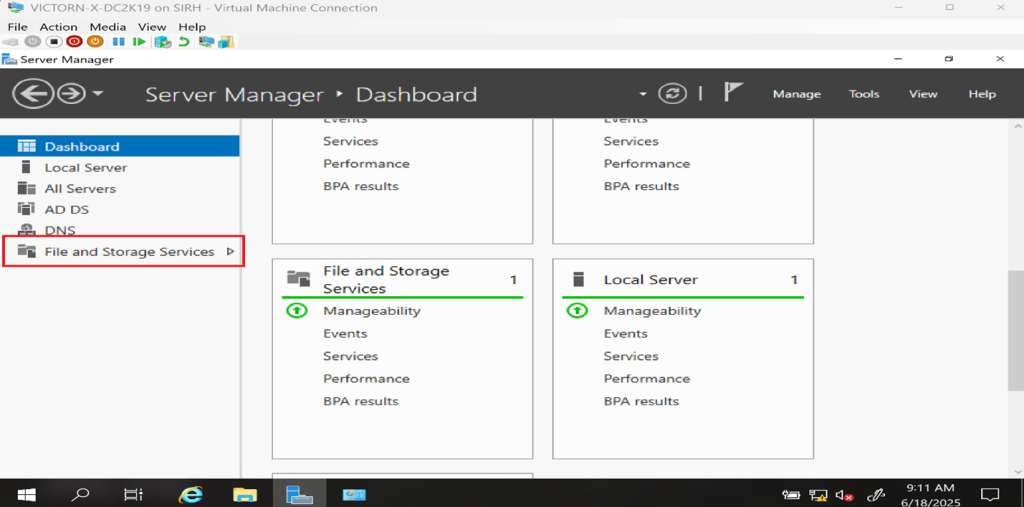Click the forward navigation arrow in Server Manager
Viewport: 1024px width, 507px height.
[70, 94]
